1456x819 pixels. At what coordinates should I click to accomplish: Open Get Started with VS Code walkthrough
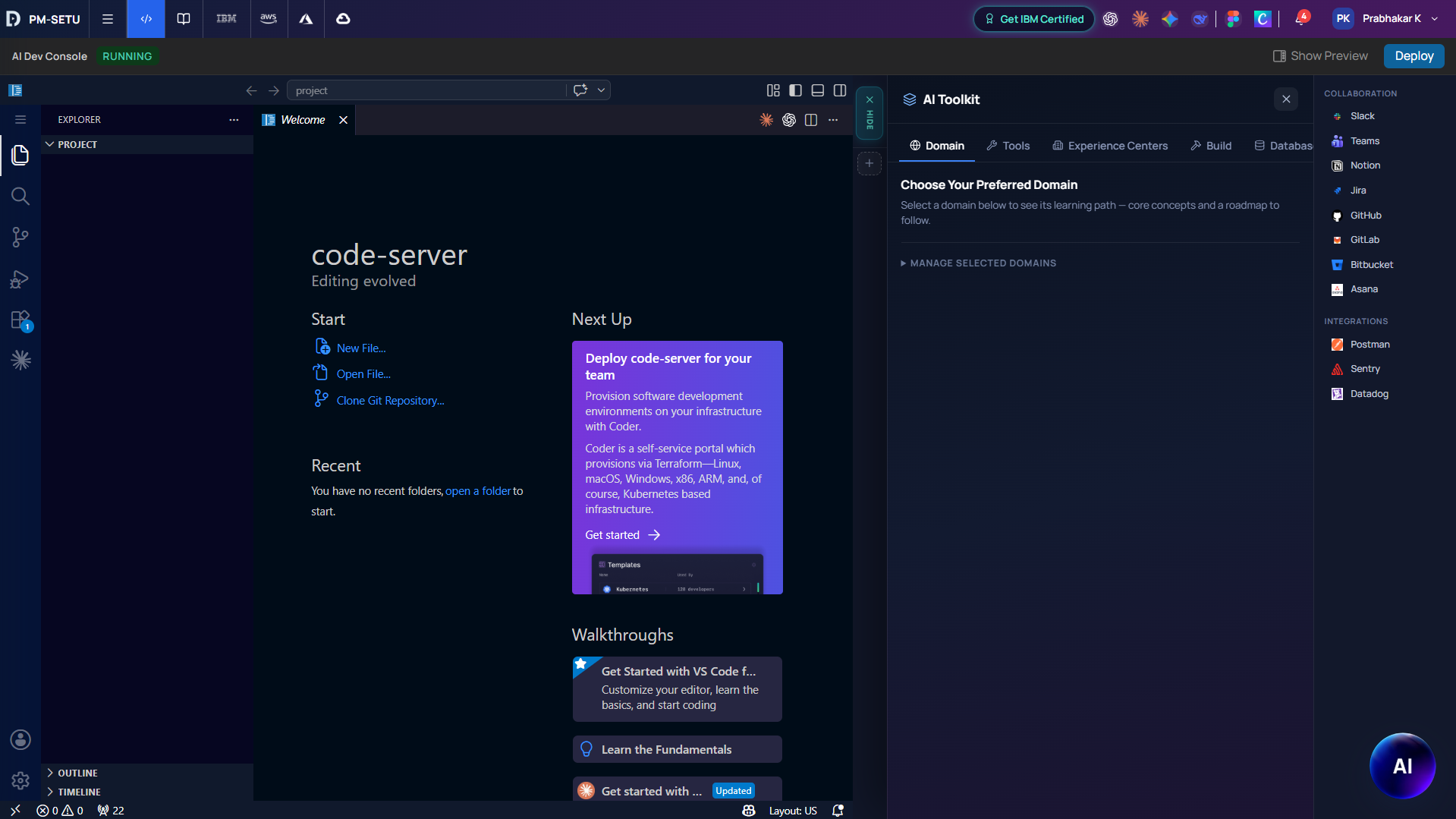[678, 689]
